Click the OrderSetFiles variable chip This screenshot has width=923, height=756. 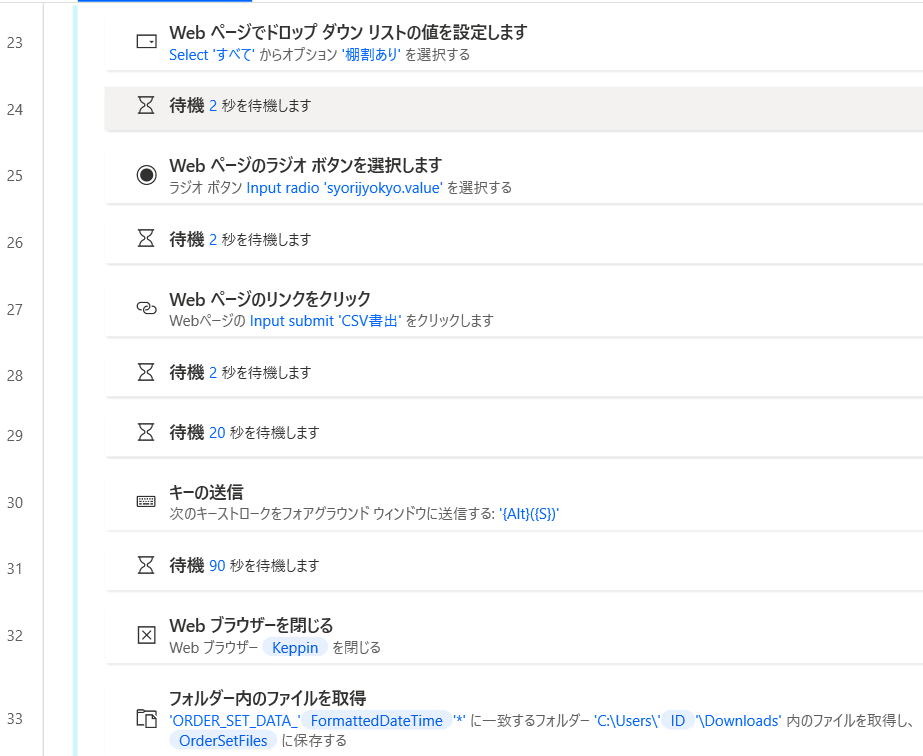tap(223, 741)
